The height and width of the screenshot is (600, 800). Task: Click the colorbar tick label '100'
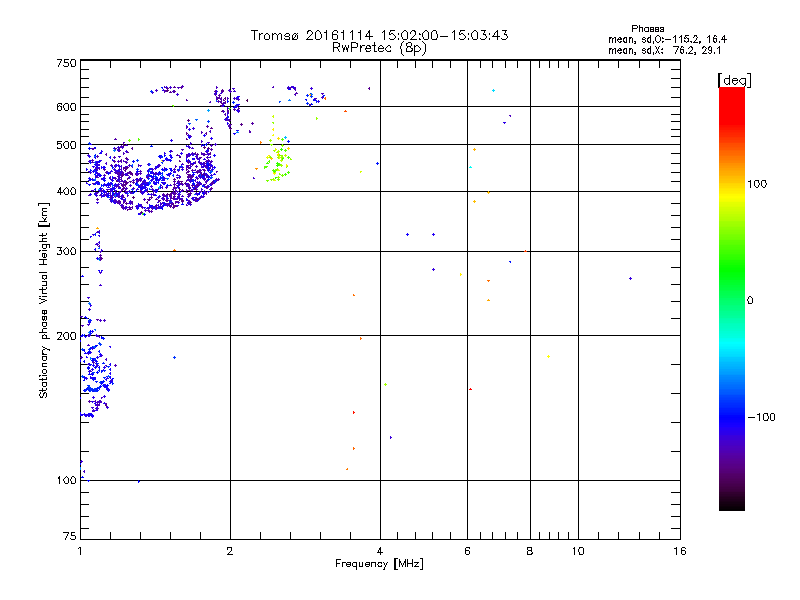(757, 184)
